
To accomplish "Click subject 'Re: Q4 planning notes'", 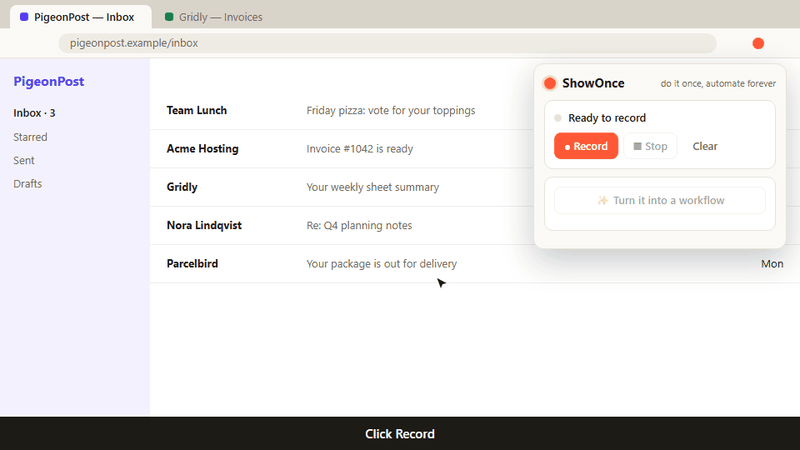I will pos(359,225).
